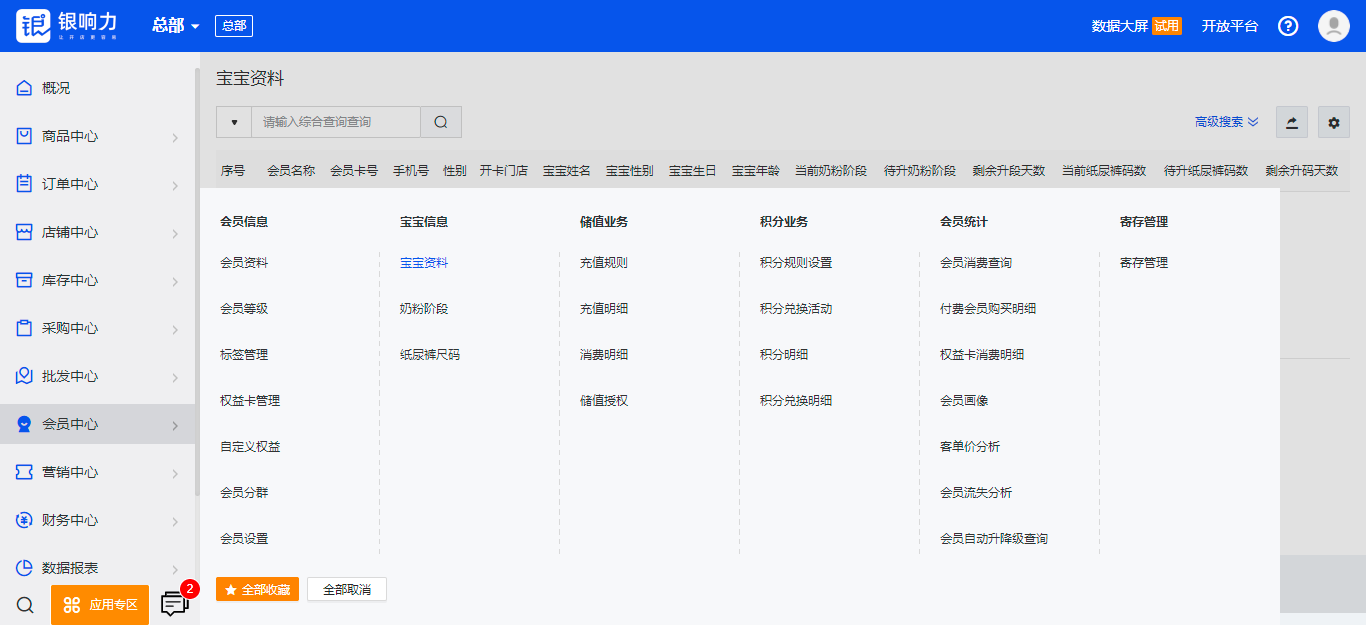Click the bottom-left sidebar search icon
Screen dimensions: 1366x625
pos(26,605)
